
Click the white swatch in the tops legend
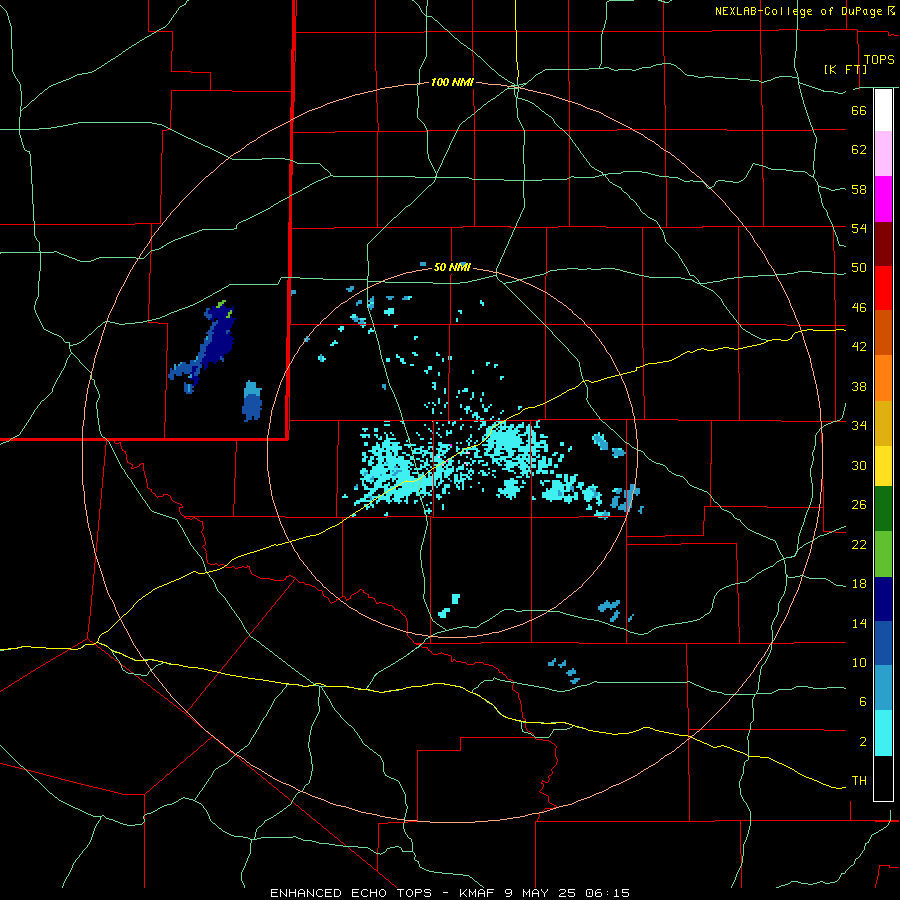click(x=883, y=110)
